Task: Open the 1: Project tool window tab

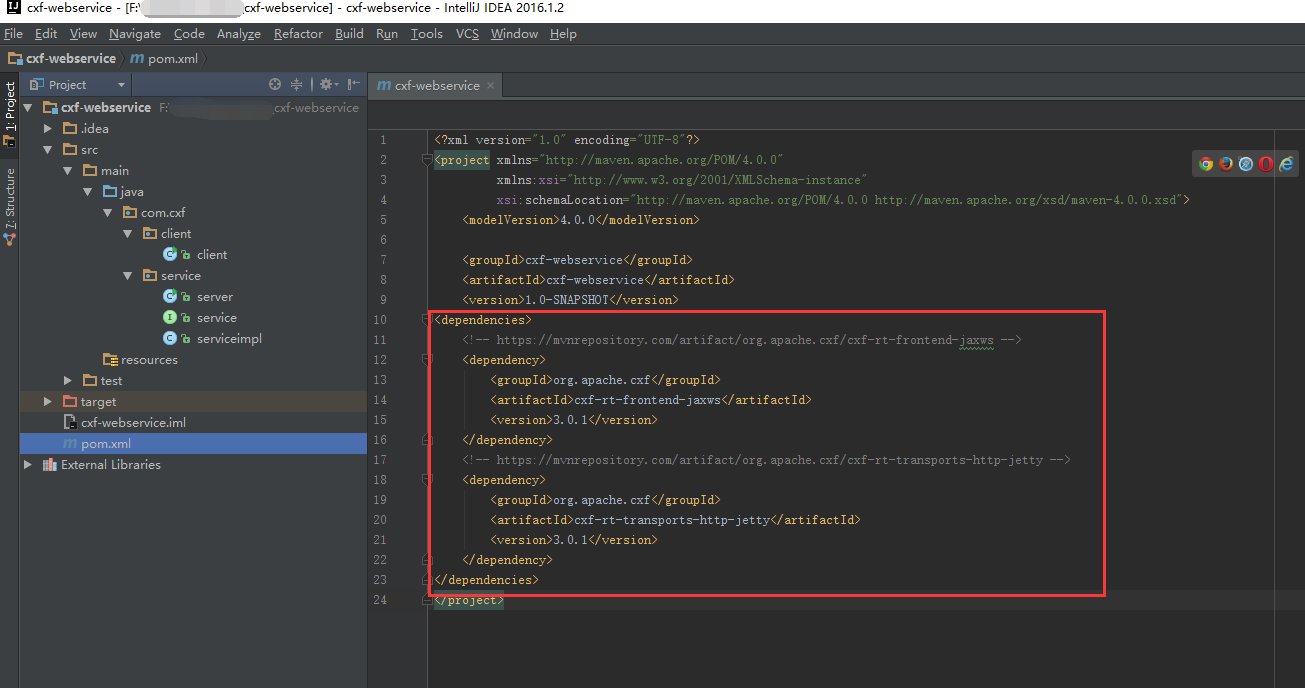Action: click(x=10, y=113)
